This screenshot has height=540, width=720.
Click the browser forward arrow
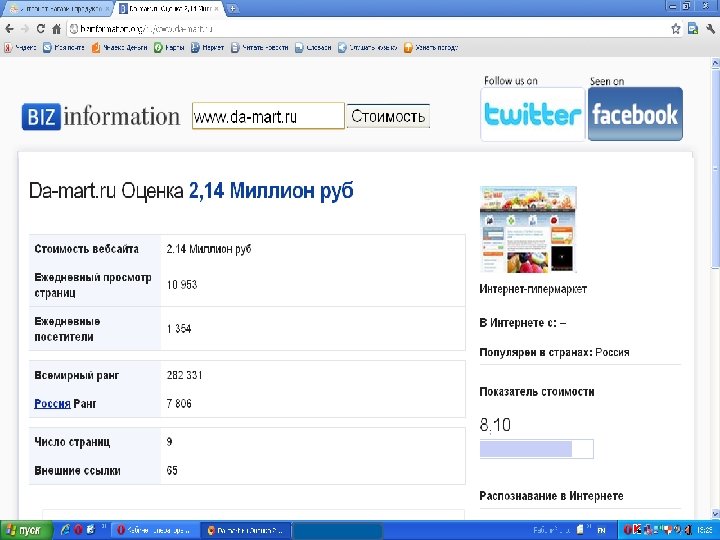click(25, 29)
